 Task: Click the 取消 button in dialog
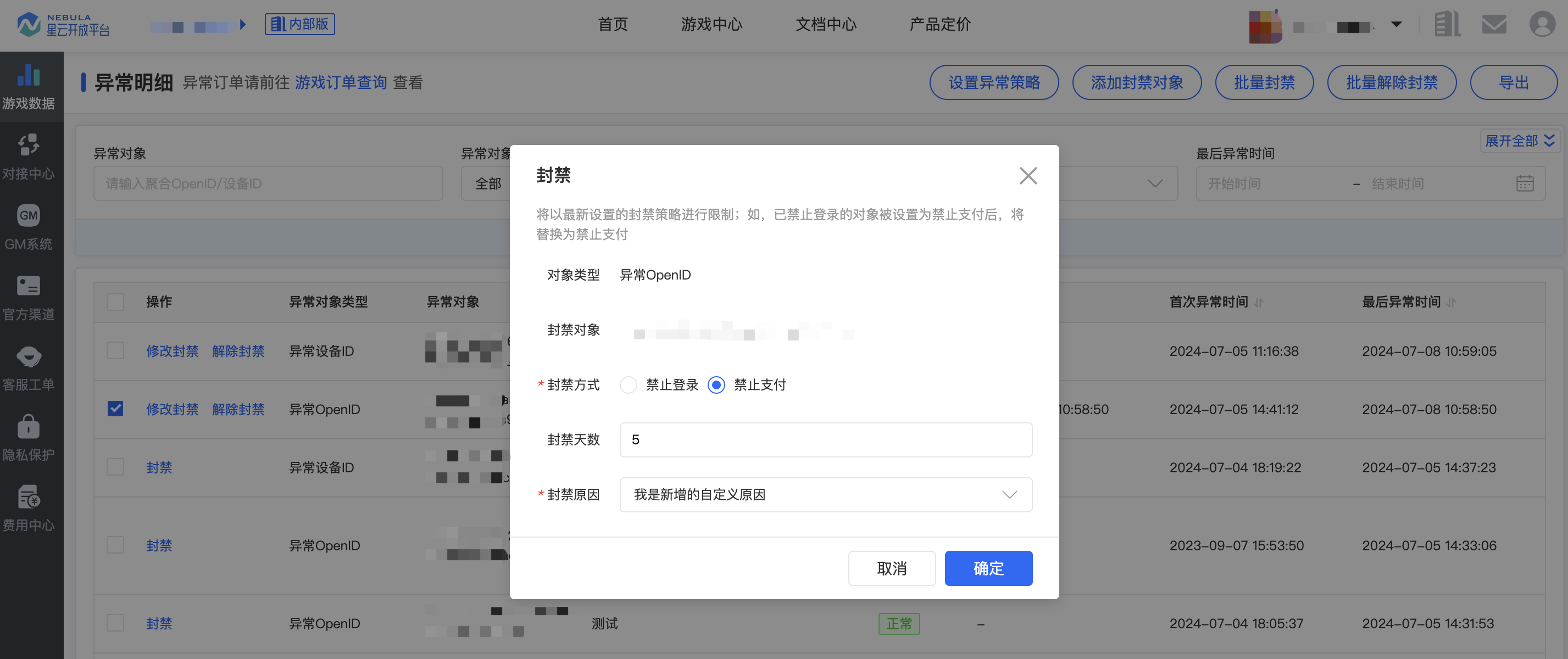pyautogui.click(x=892, y=568)
